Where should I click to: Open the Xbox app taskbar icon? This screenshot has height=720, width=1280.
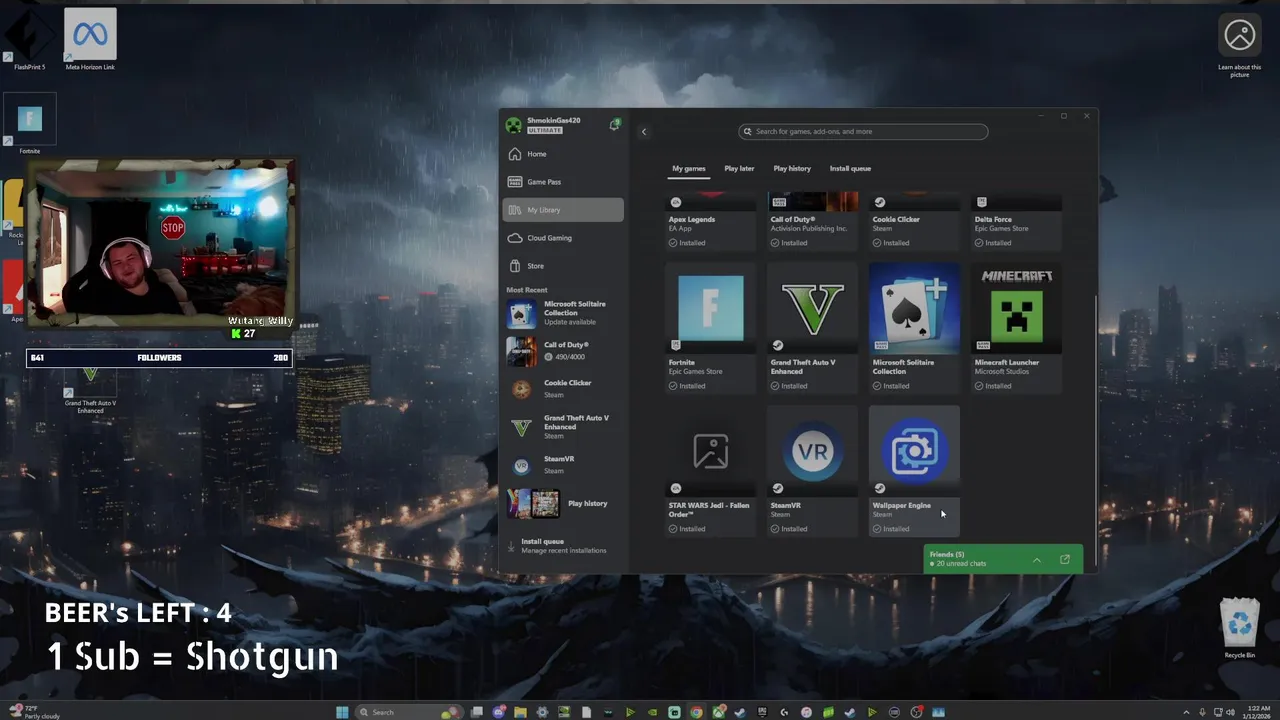click(x=719, y=712)
